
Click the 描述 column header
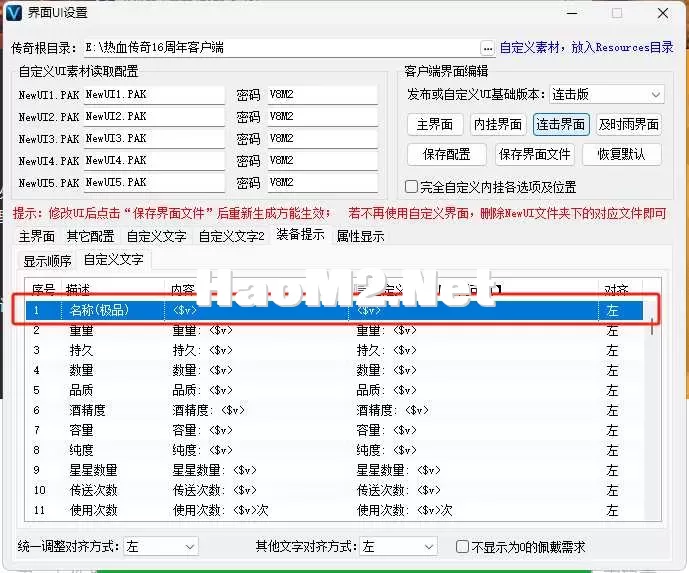(x=112, y=289)
